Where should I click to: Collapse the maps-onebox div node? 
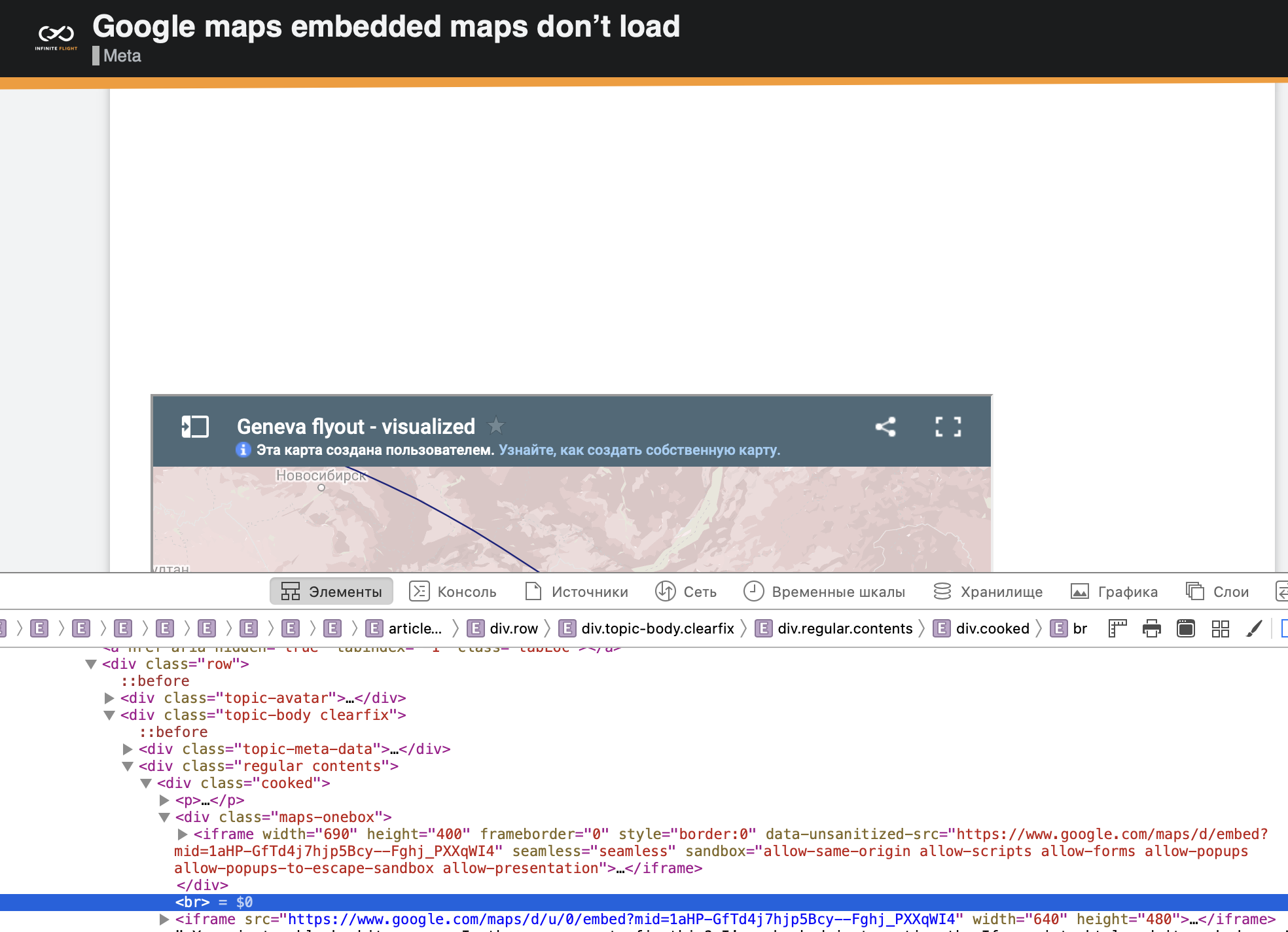tap(164, 817)
